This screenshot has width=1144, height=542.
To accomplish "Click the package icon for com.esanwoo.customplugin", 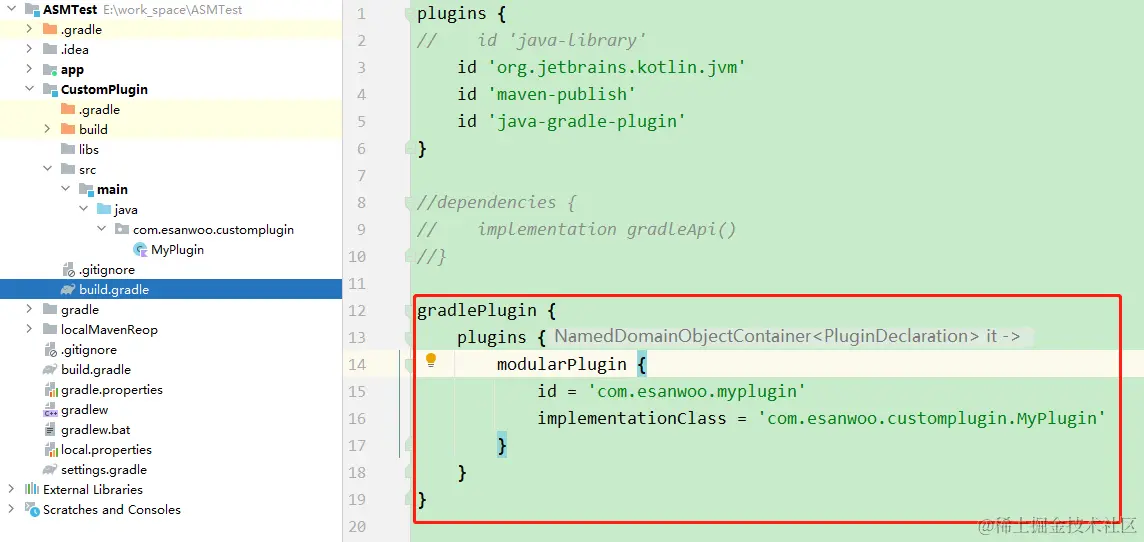I will coord(122,229).
